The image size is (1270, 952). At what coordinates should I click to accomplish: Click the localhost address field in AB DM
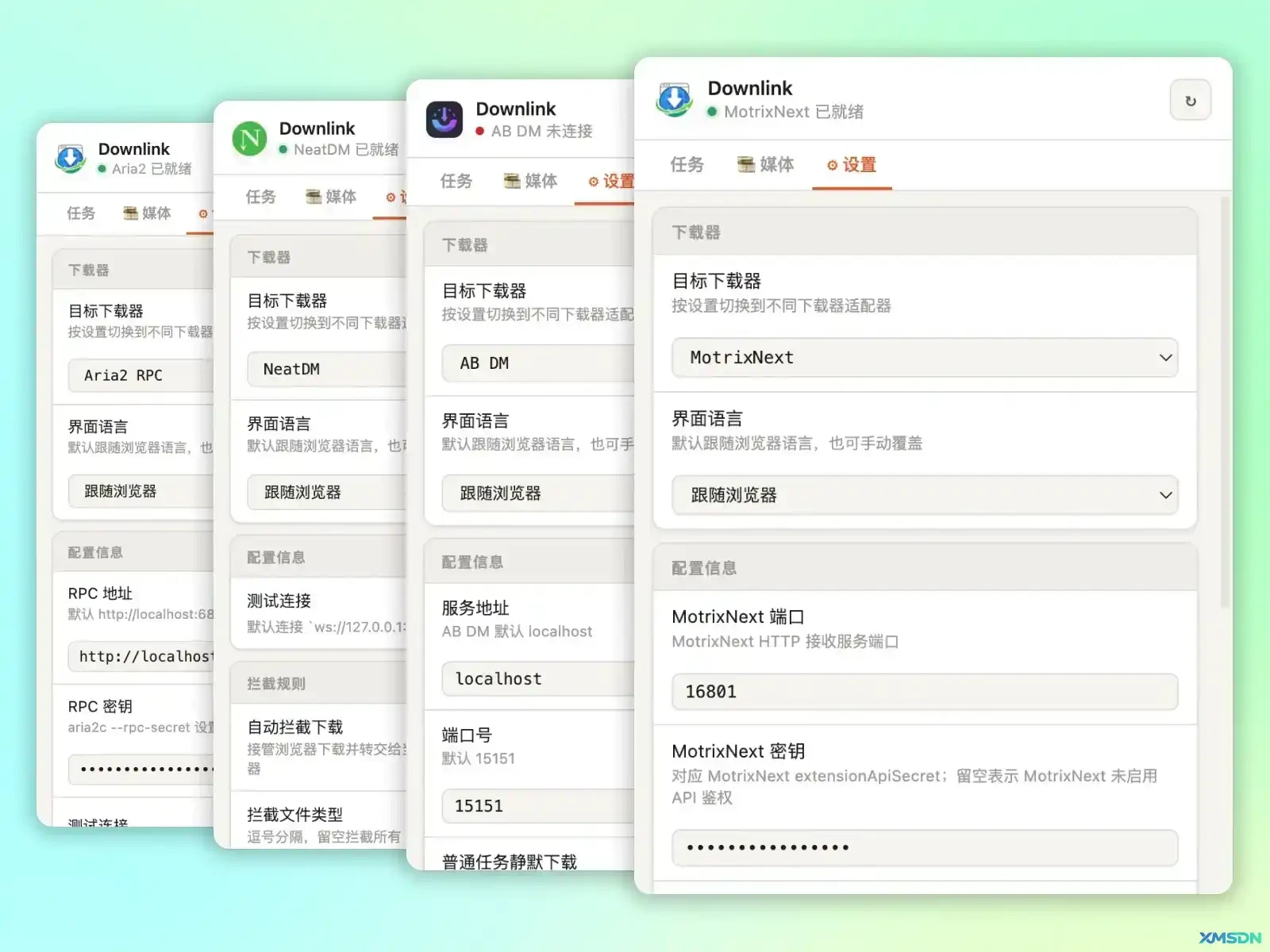click(538, 679)
